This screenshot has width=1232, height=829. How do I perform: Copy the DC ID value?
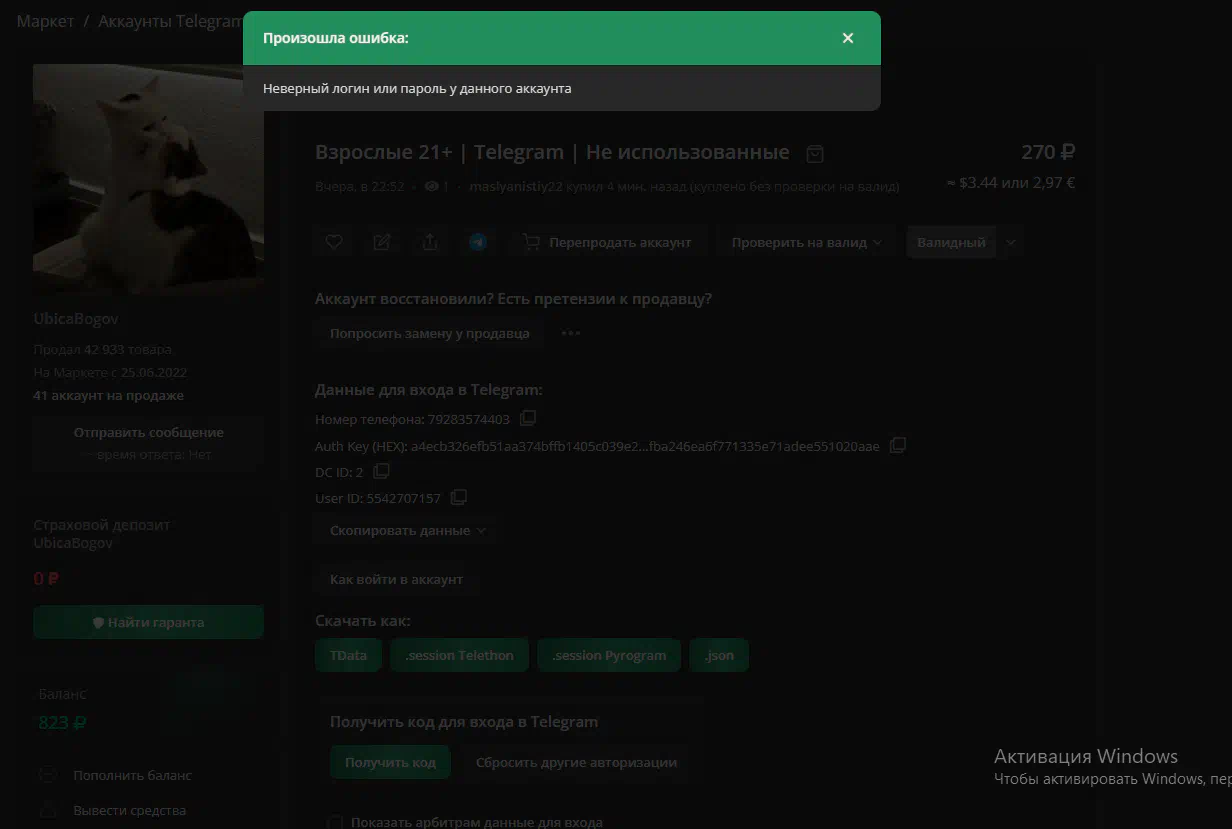(381, 470)
